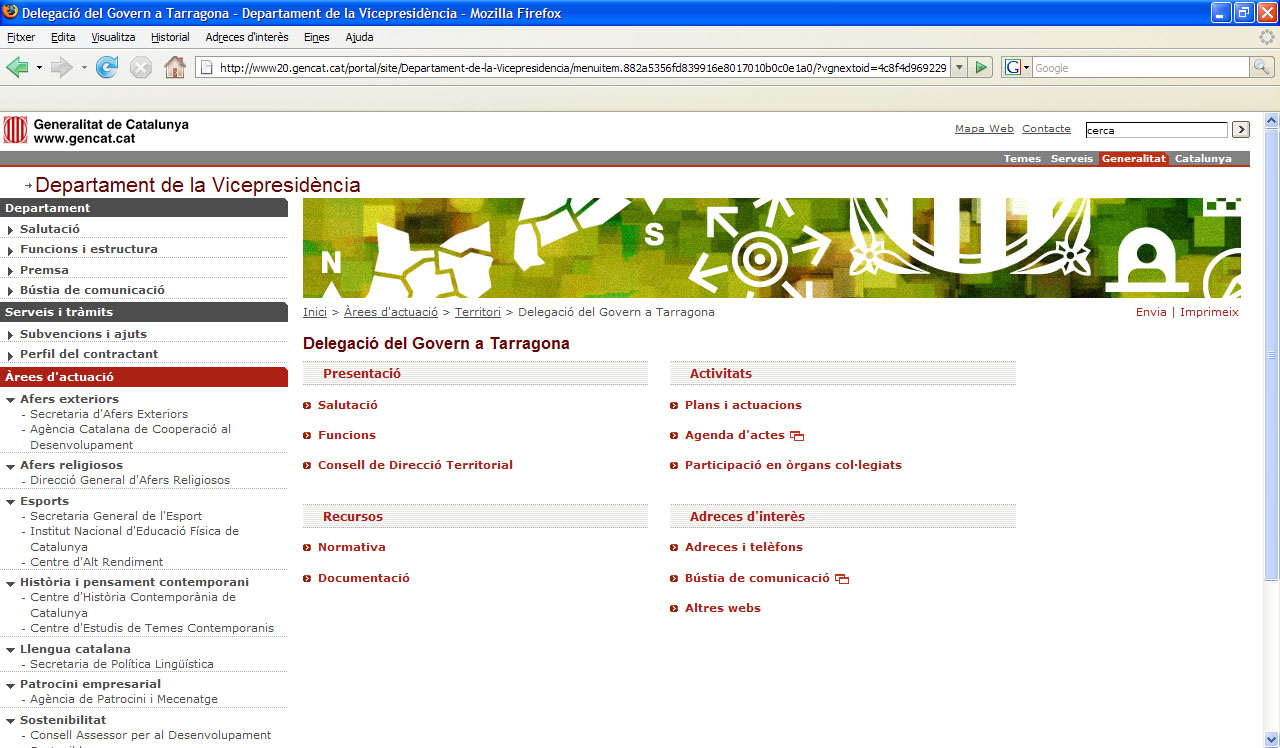Click the search magnifier icon in toolbar
Viewport: 1280px width, 748px height.
(1262, 68)
